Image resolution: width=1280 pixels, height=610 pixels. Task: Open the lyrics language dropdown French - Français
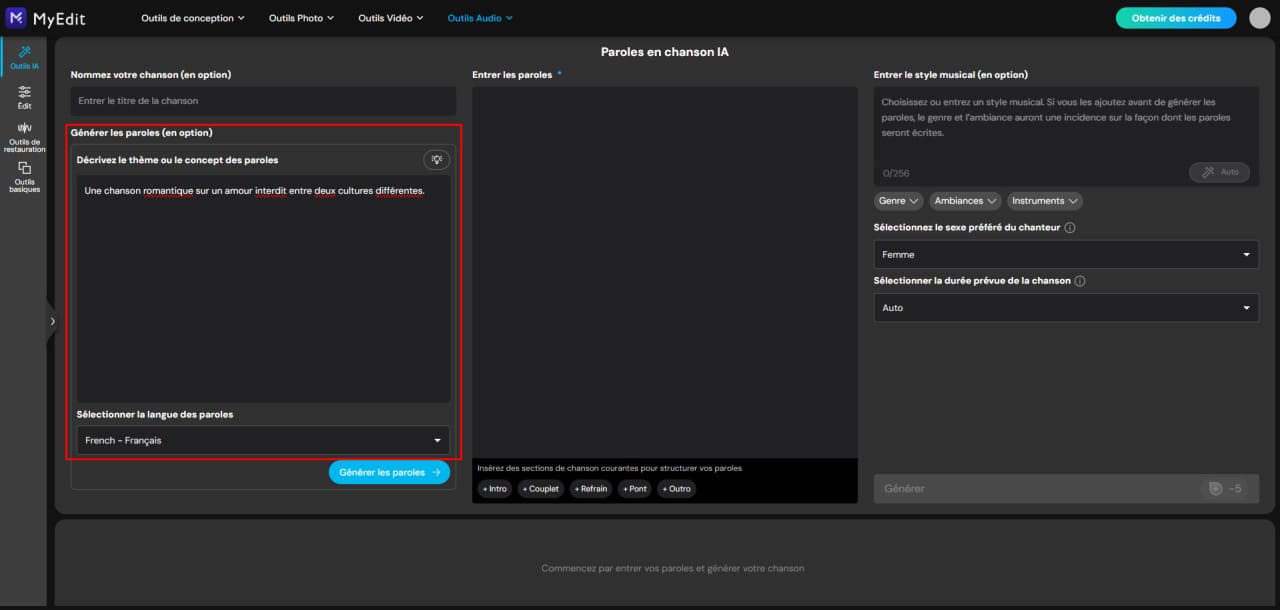263,440
